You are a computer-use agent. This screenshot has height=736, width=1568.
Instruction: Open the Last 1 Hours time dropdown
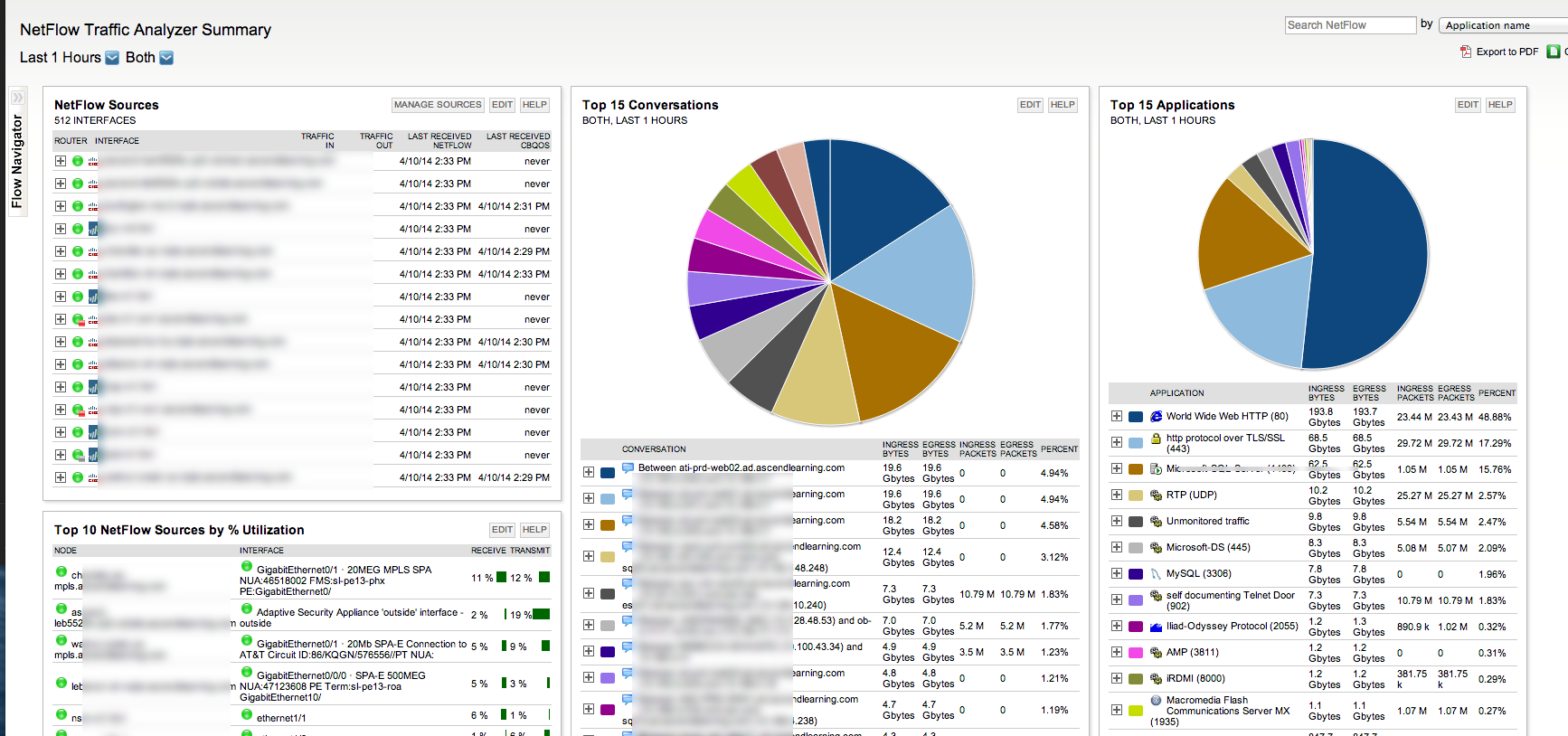(x=112, y=58)
